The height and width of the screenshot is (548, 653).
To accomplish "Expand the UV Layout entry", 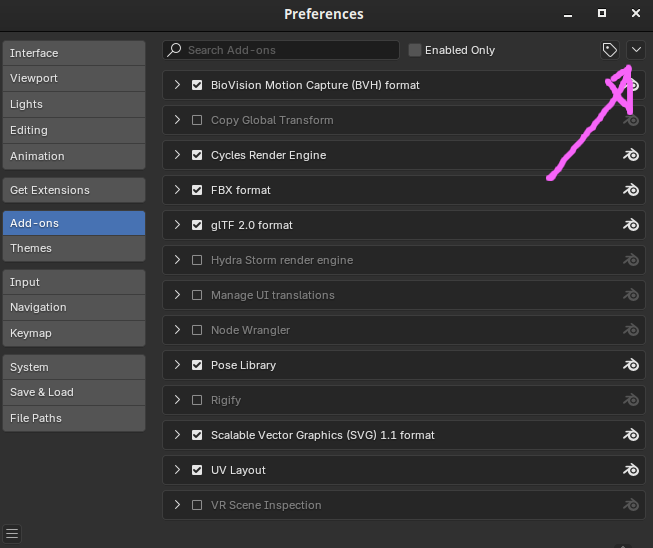I will pos(177,470).
